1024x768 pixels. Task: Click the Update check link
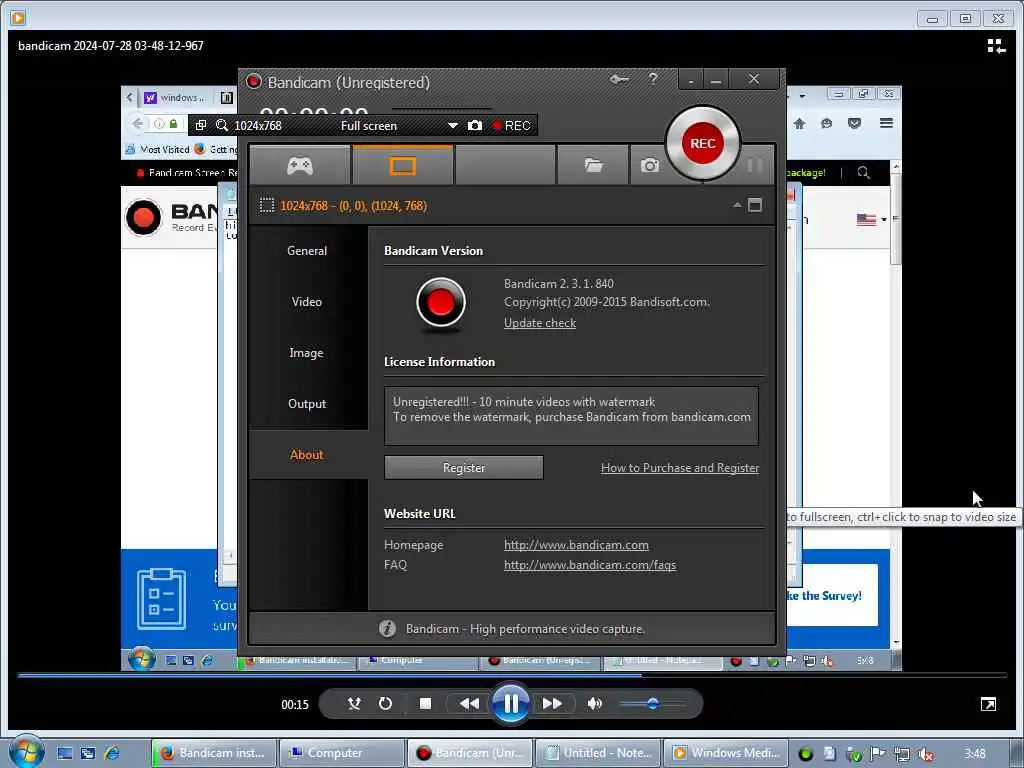[540, 323]
